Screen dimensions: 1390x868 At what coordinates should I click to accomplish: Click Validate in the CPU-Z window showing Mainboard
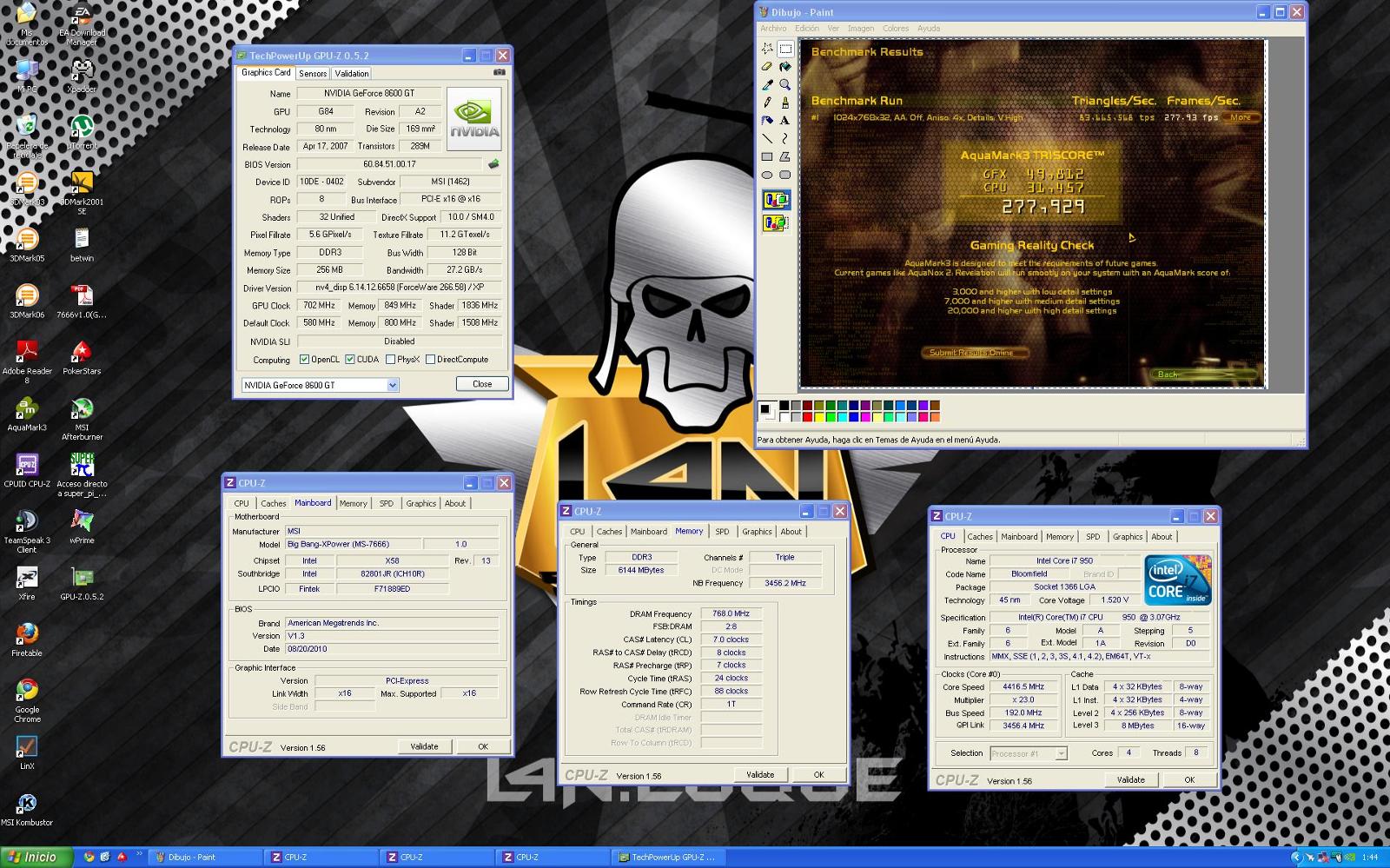[424, 746]
